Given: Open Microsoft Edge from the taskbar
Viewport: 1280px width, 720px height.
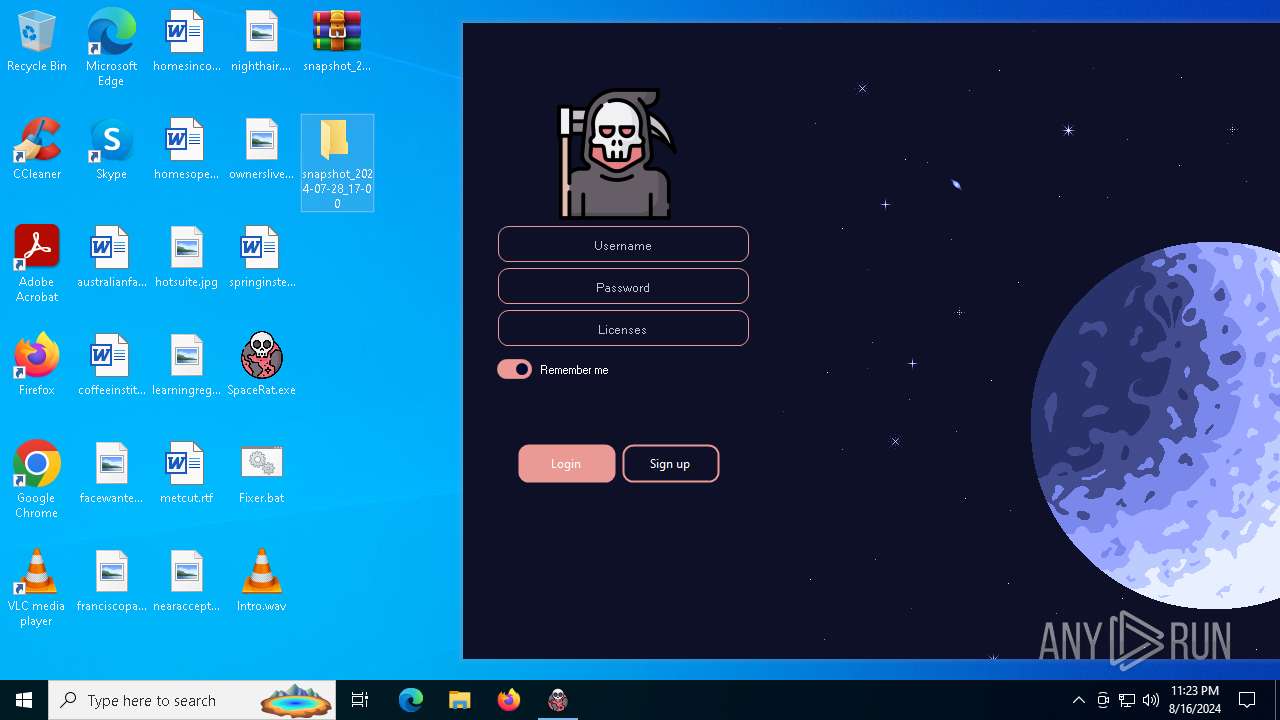Looking at the screenshot, I should [x=411, y=700].
